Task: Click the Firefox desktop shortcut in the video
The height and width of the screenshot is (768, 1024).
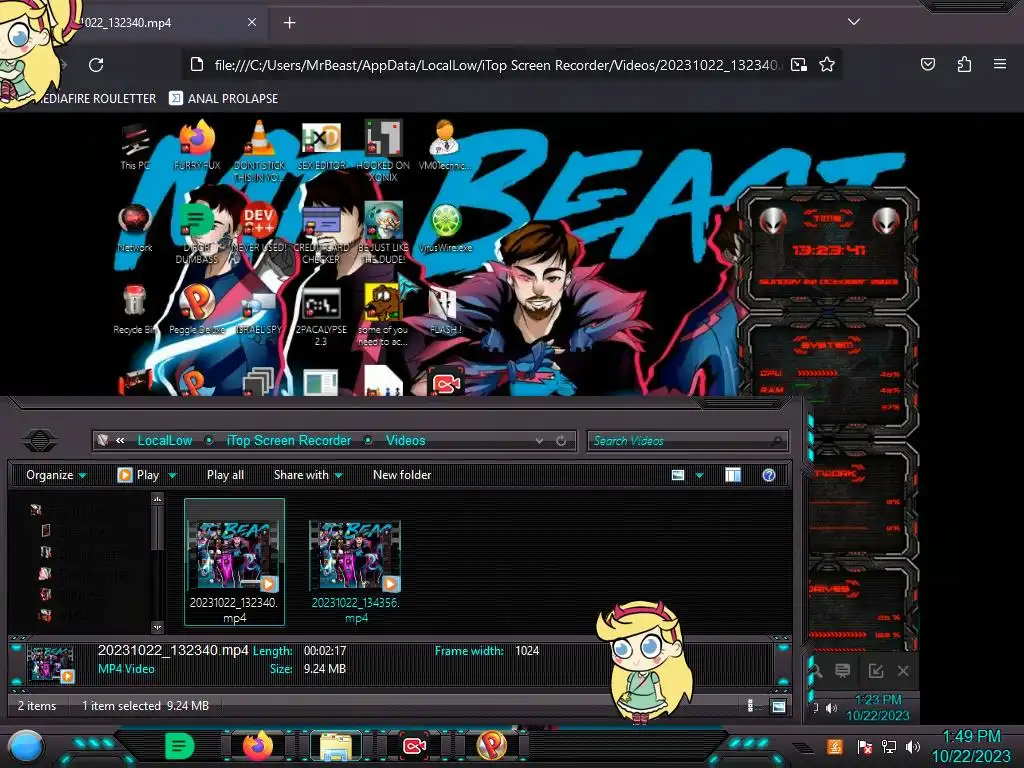Action: pos(197,145)
